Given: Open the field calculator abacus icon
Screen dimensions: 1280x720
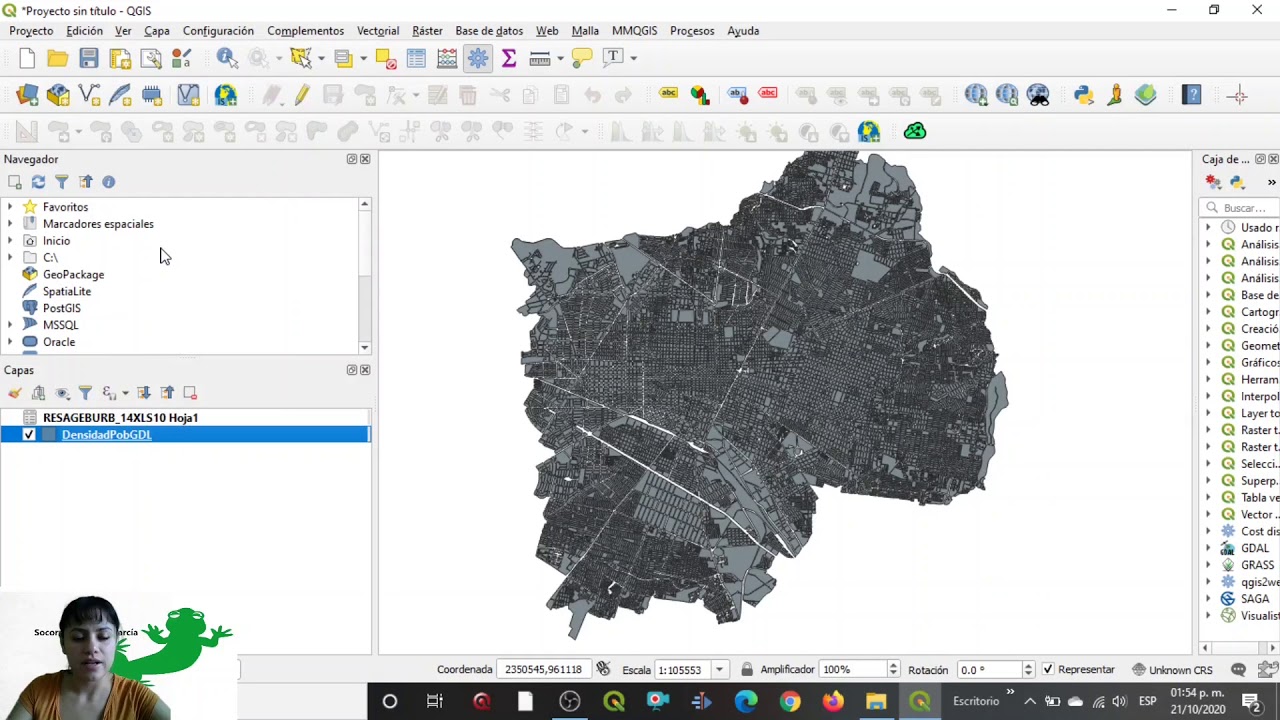Looking at the screenshot, I should [x=447, y=58].
